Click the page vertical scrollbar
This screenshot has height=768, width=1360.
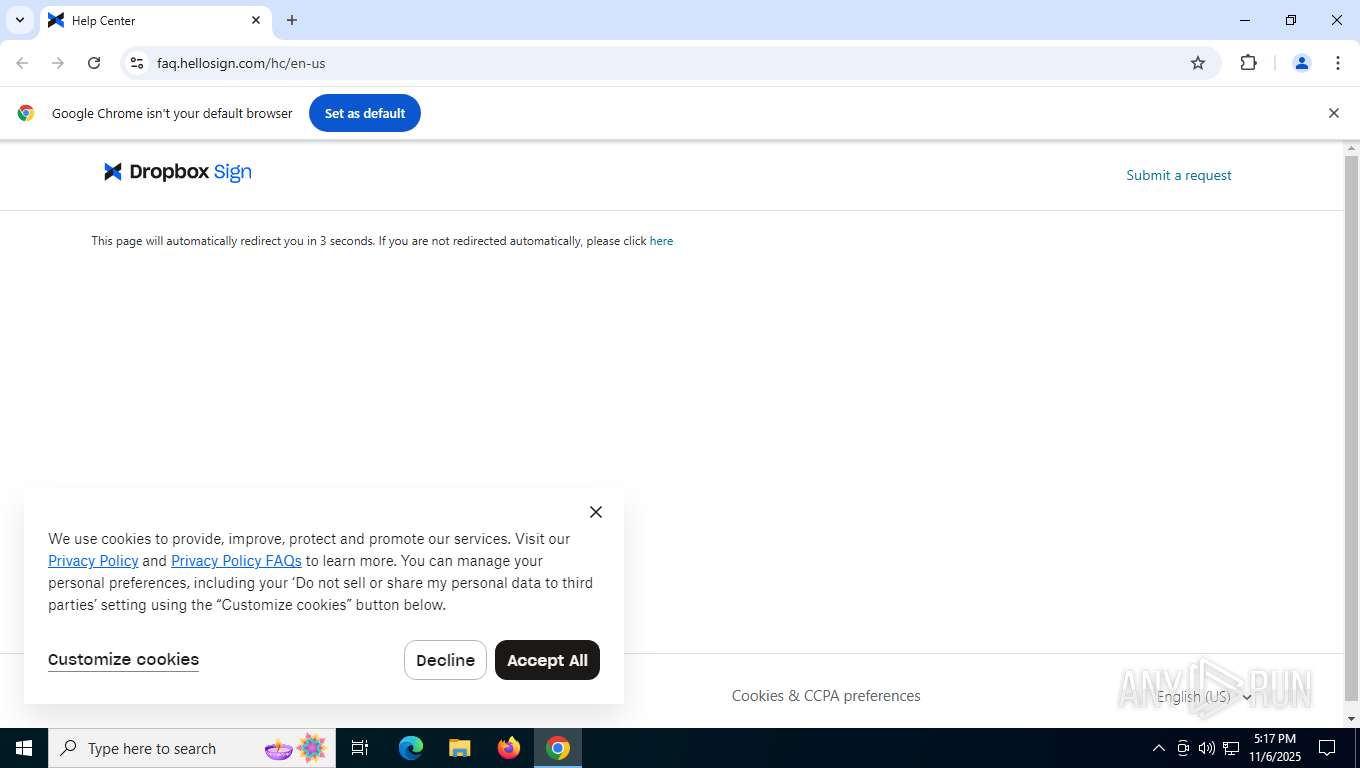[x=1352, y=428]
